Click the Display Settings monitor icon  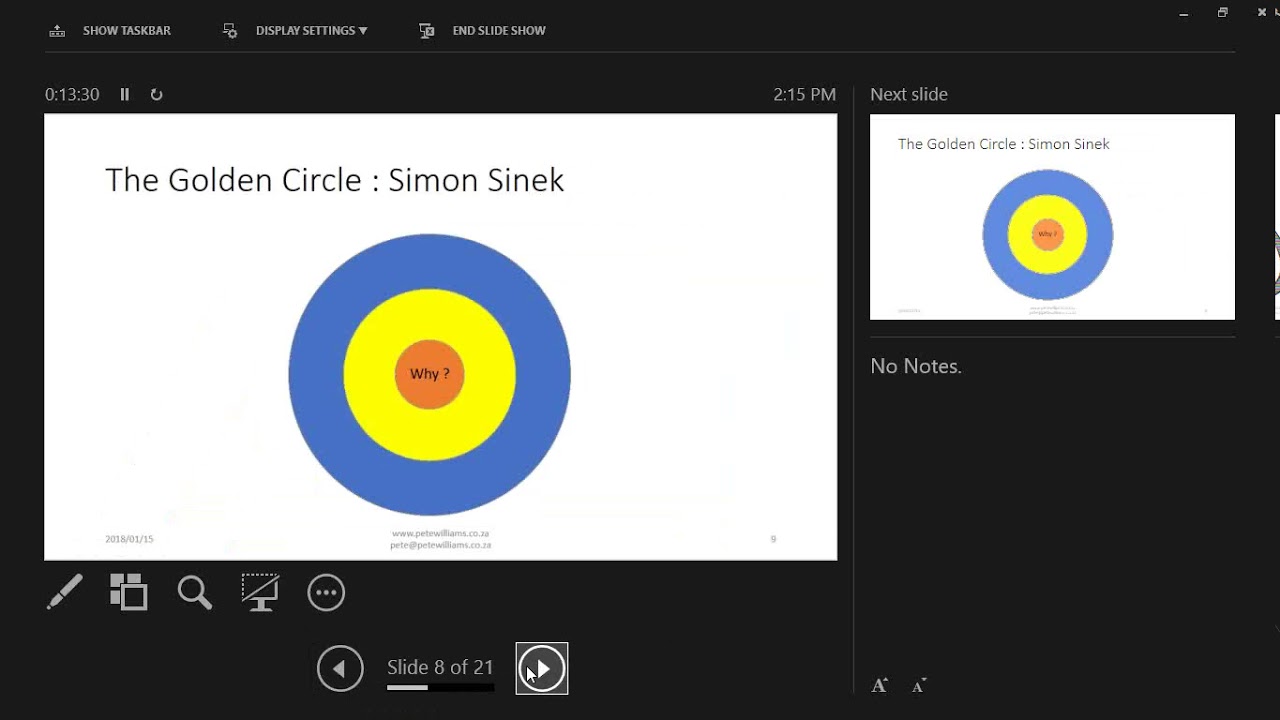[230, 31]
